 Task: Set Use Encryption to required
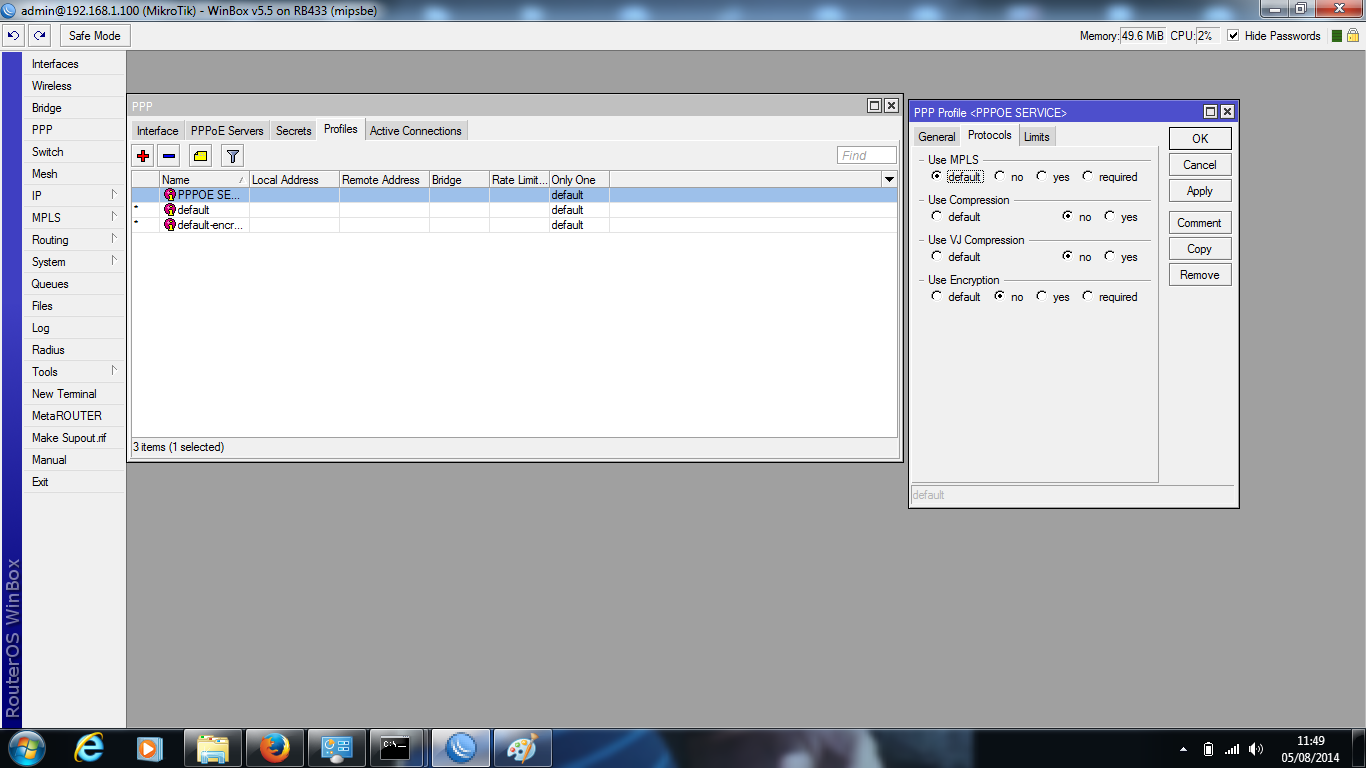(x=1087, y=296)
